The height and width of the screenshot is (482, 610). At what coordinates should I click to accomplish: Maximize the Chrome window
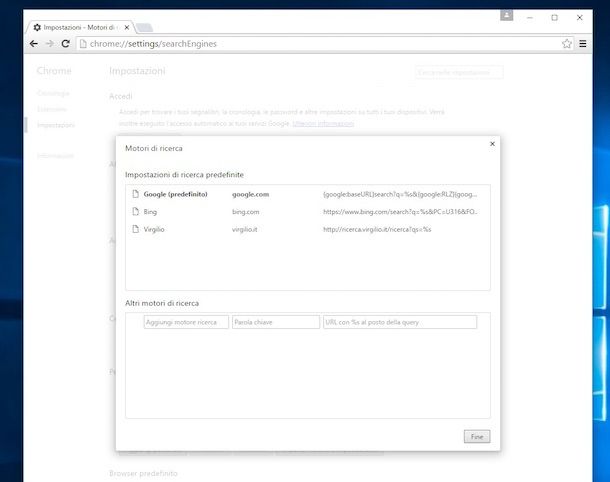click(554, 18)
